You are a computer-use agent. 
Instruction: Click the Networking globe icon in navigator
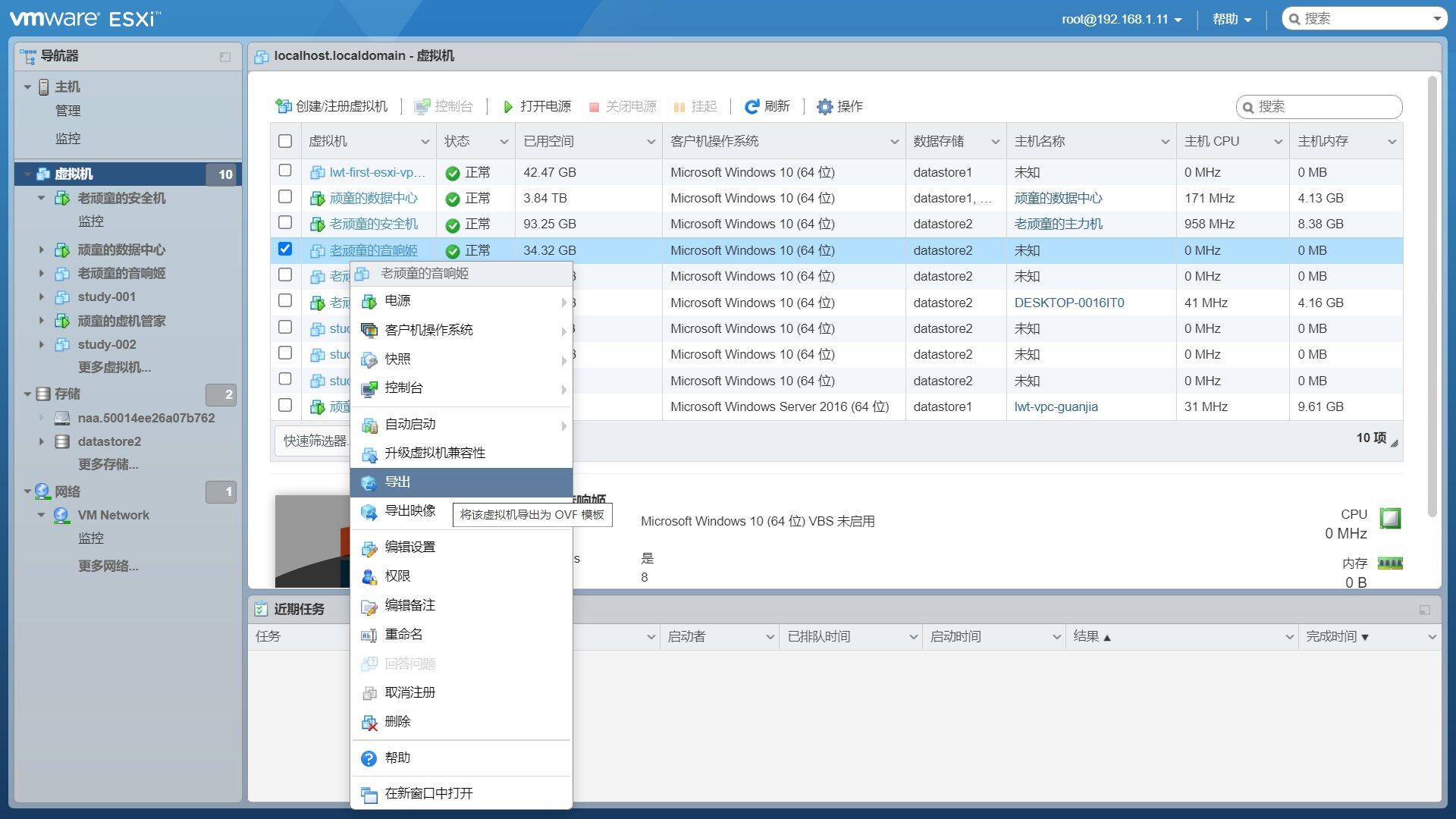(42, 491)
